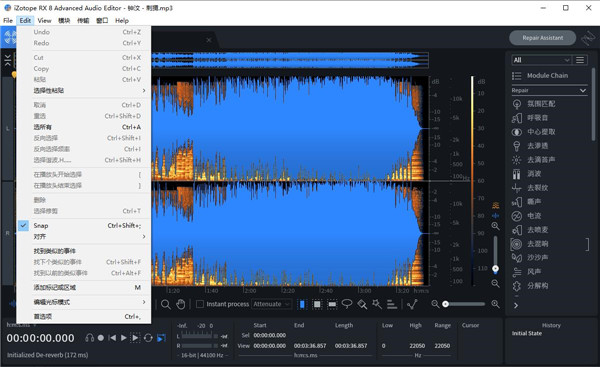Image resolution: width=600 pixels, height=367 pixels.
Task: Start playback with the Play button
Action: tap(124, 338)
